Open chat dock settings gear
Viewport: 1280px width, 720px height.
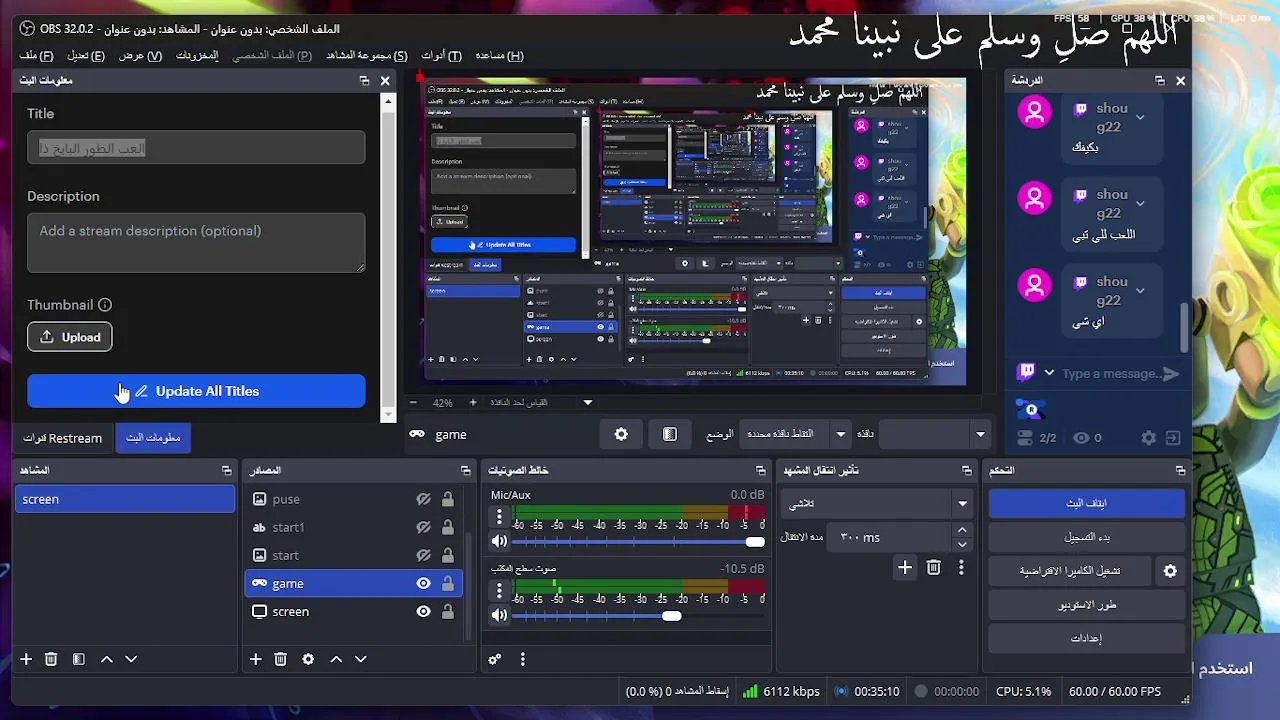pyautogui.click(x=1149, y=438)
